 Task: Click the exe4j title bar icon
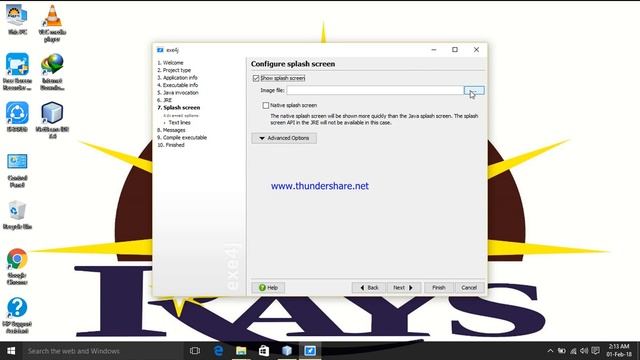coord(160,50)
